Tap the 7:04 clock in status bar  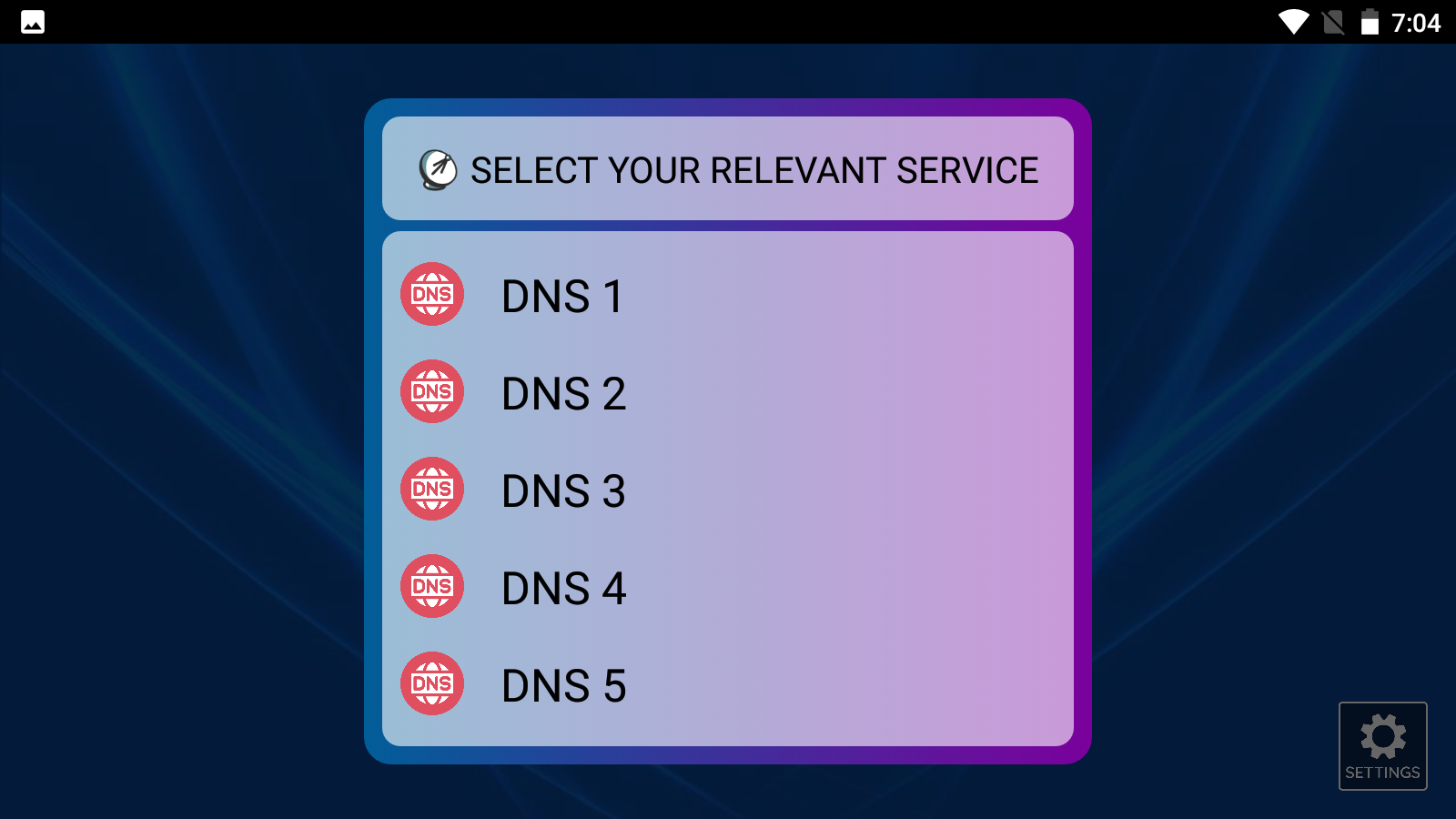pyautogui.click(x=1416, y=23)
